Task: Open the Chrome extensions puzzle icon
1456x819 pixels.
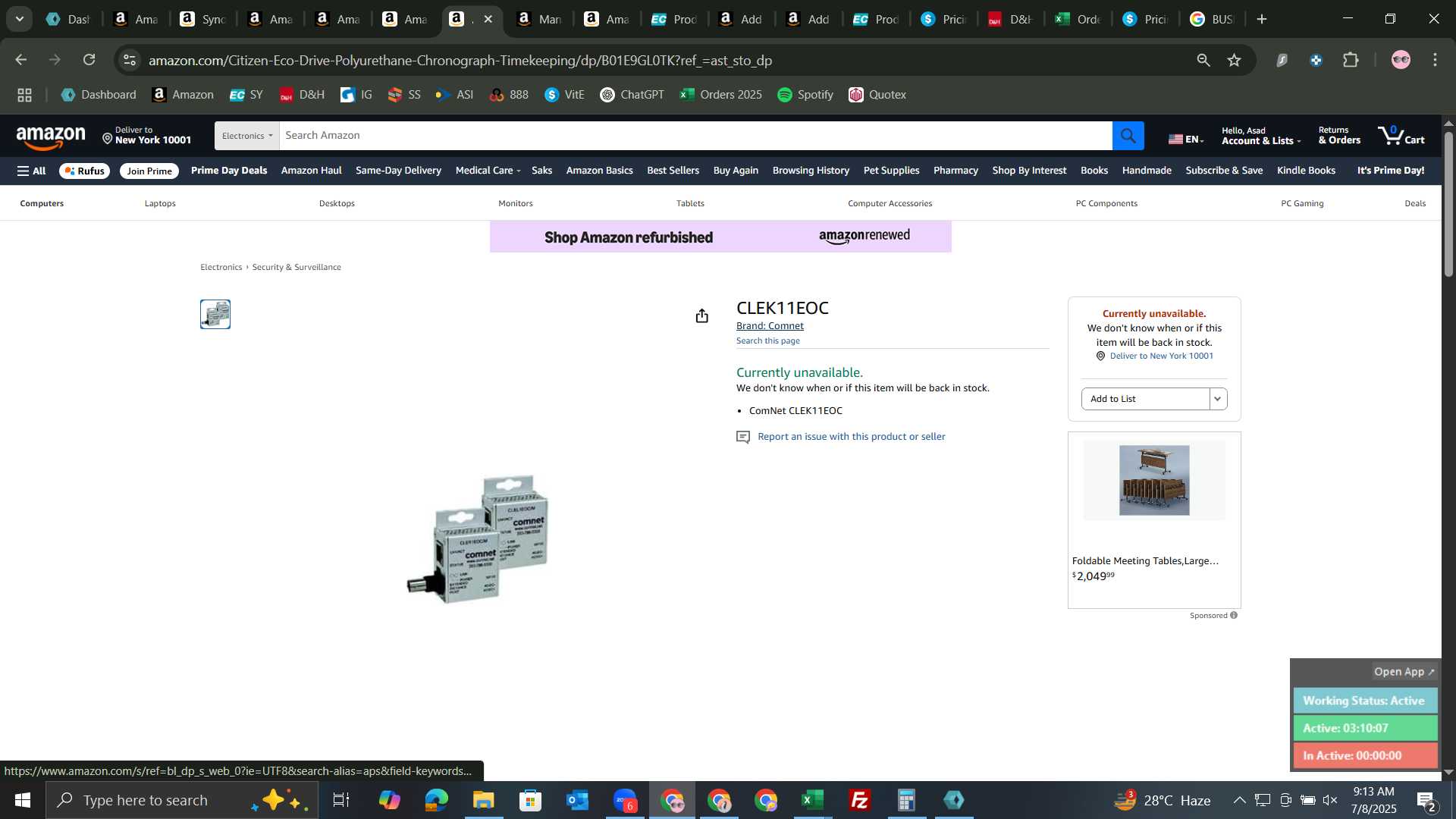Action: point(1351,60)
